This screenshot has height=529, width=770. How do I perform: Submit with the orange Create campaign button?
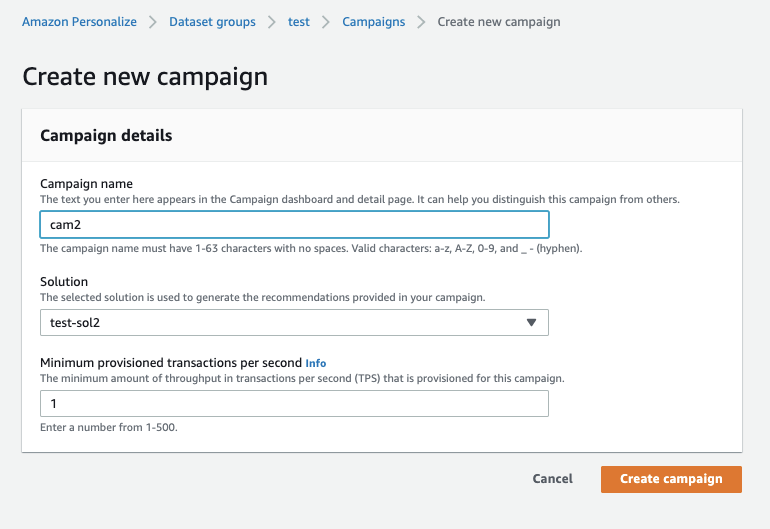(x=671, y=479)
